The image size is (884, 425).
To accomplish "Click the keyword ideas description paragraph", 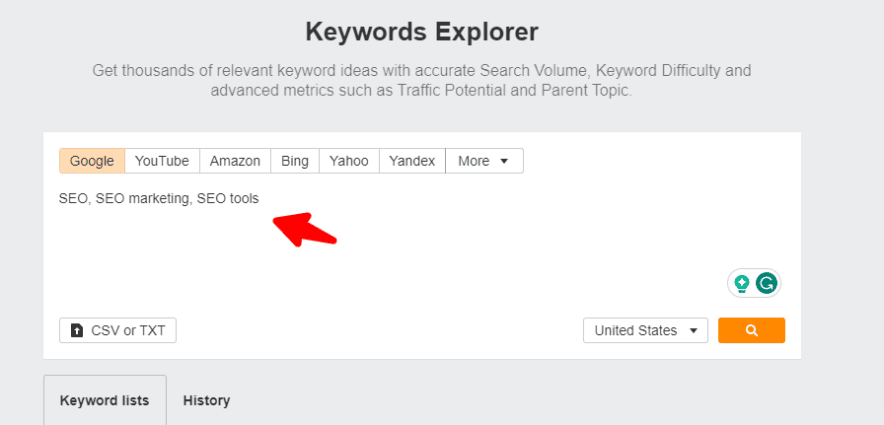I will (x=421, y=80).
